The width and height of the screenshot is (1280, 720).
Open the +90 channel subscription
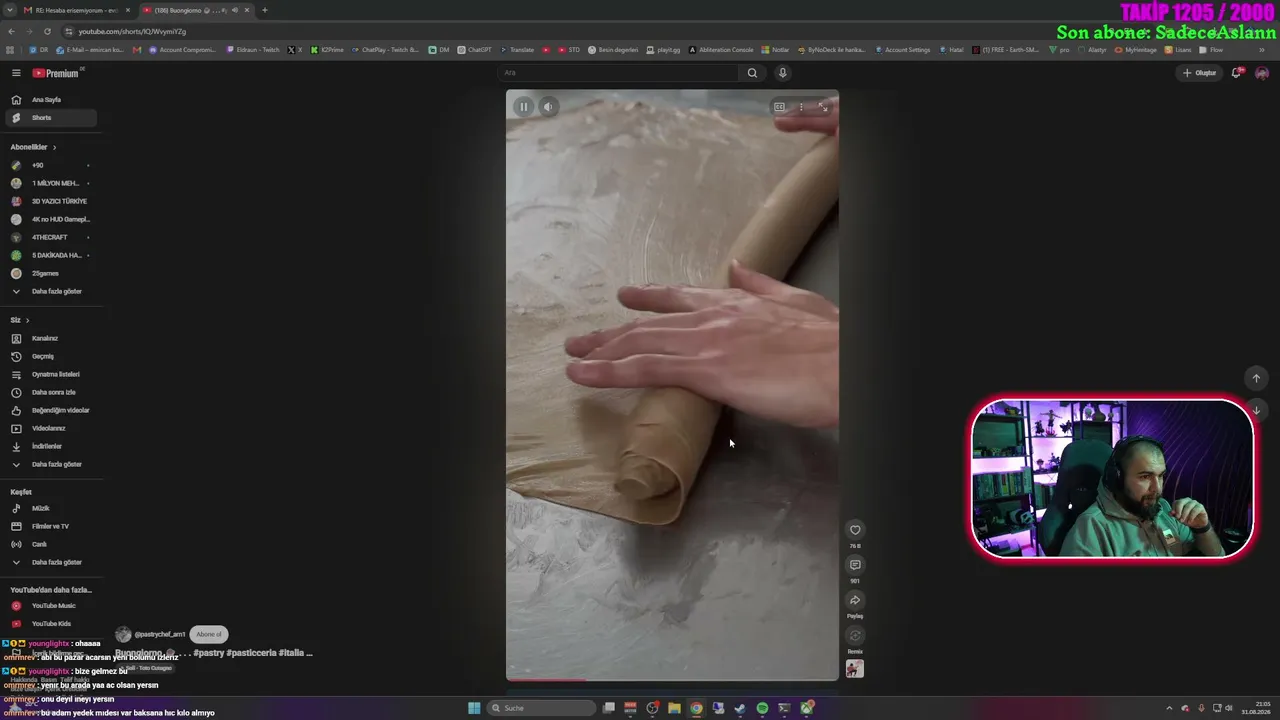[50, 165]
